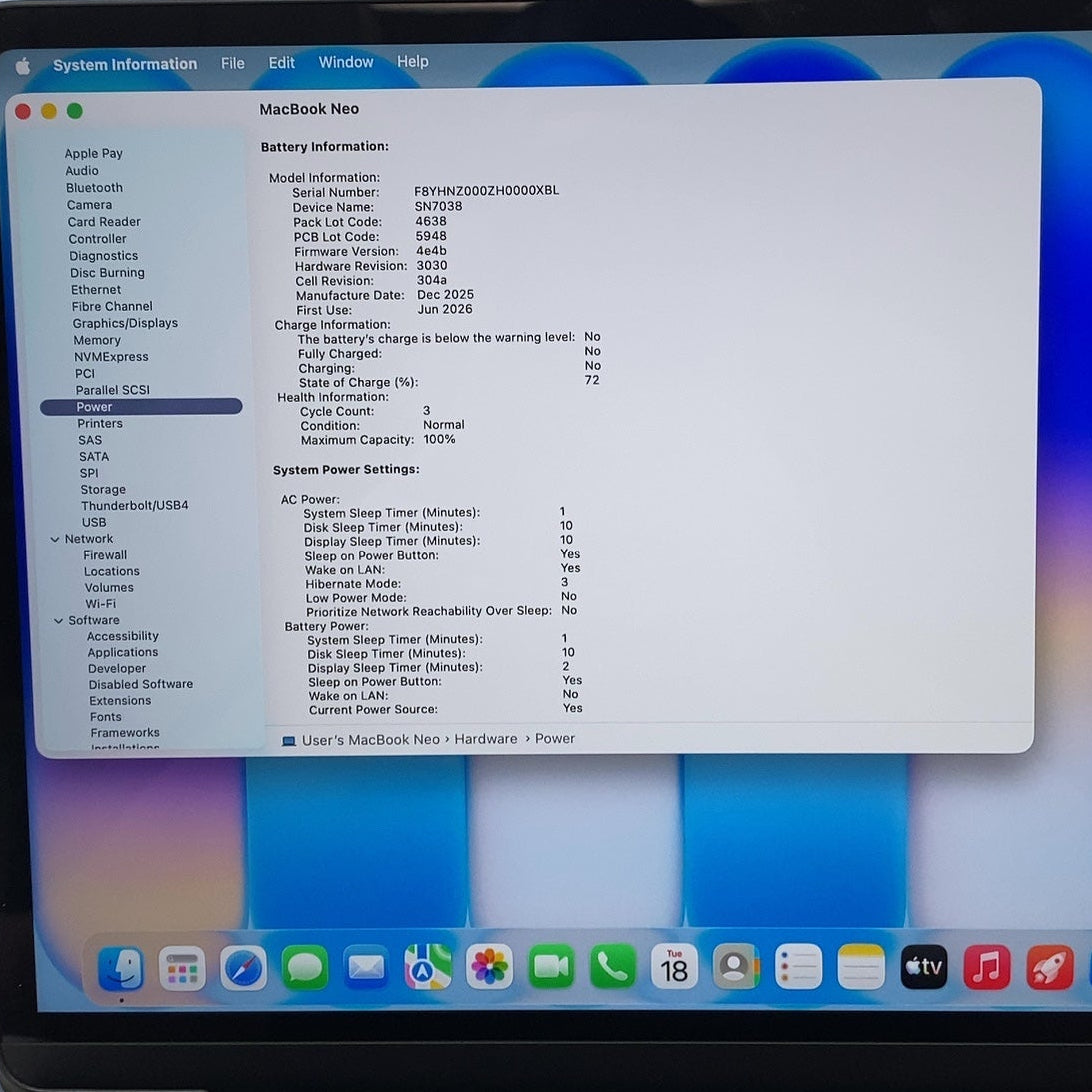Select Camera in sidebar
Viewport: 1092px width, 1092px height.
click(89, 205)
